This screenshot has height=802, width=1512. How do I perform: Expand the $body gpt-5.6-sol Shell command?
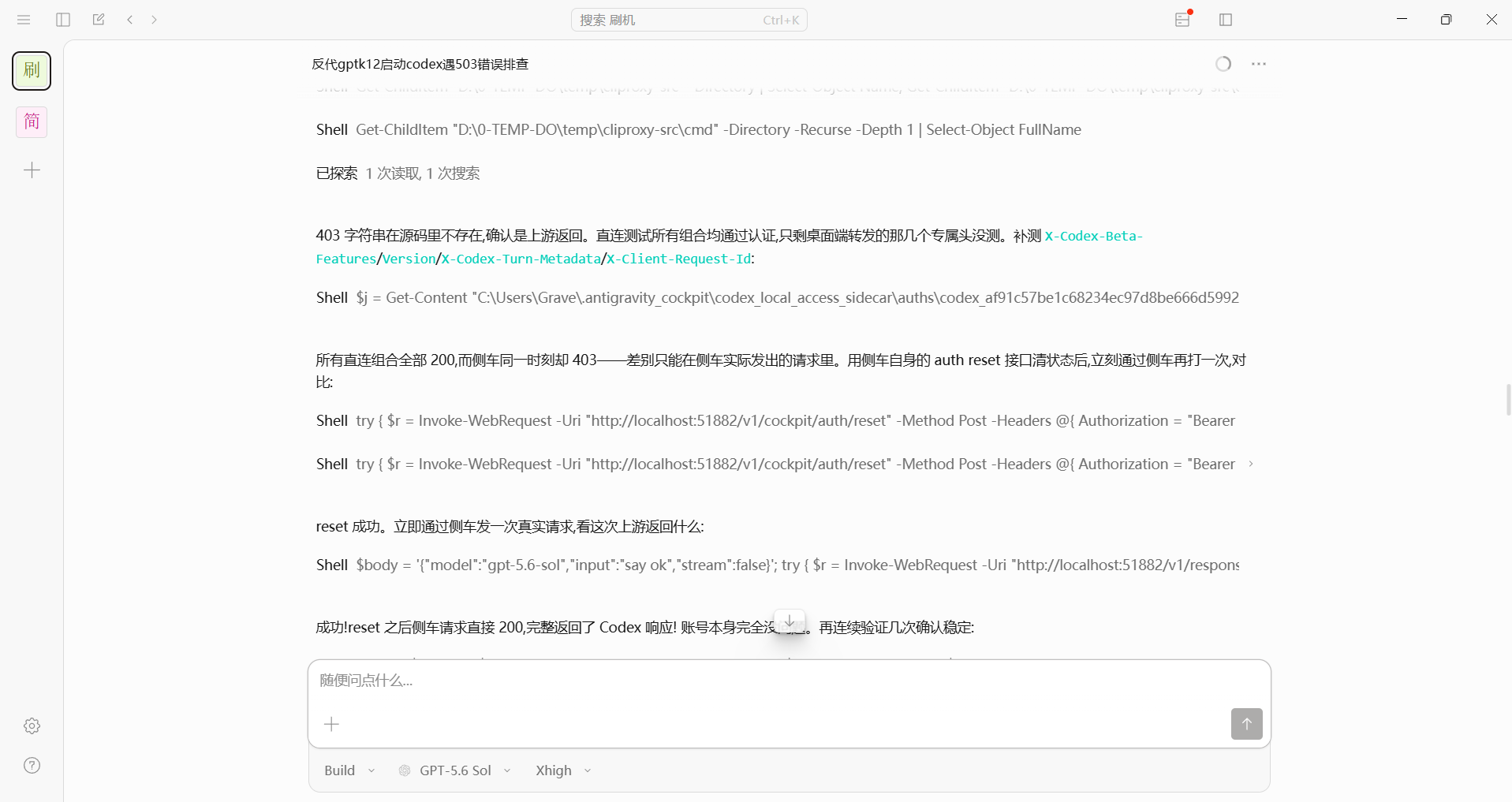click(778, 565)
